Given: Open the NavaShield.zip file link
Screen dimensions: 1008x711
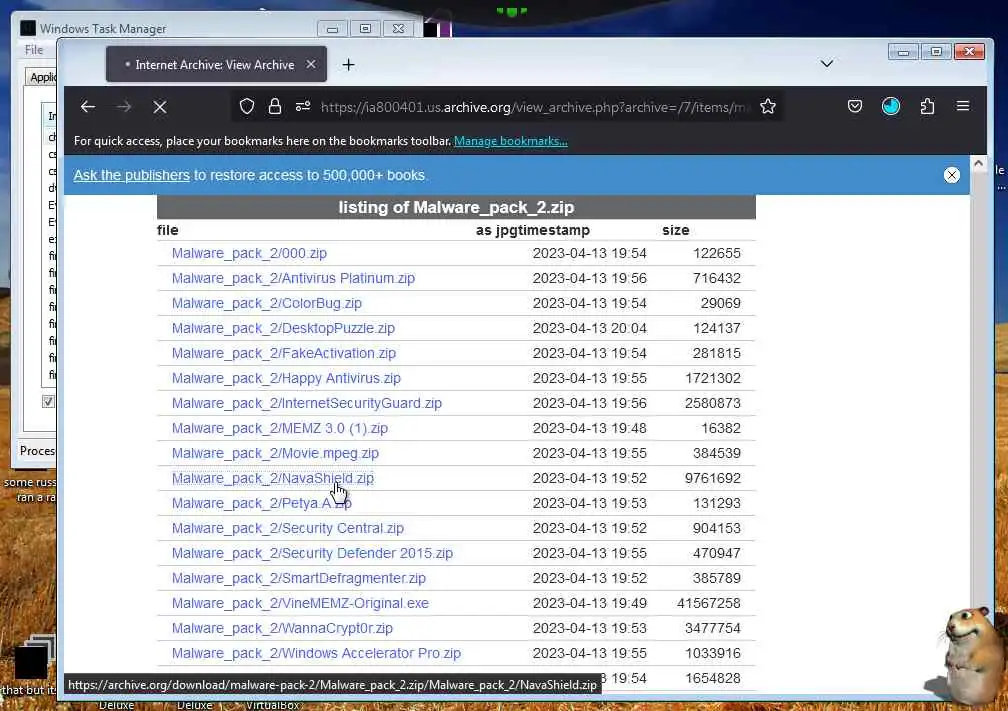Looking at the screenshot, I should pyautogui.click(x=273, y=479).
